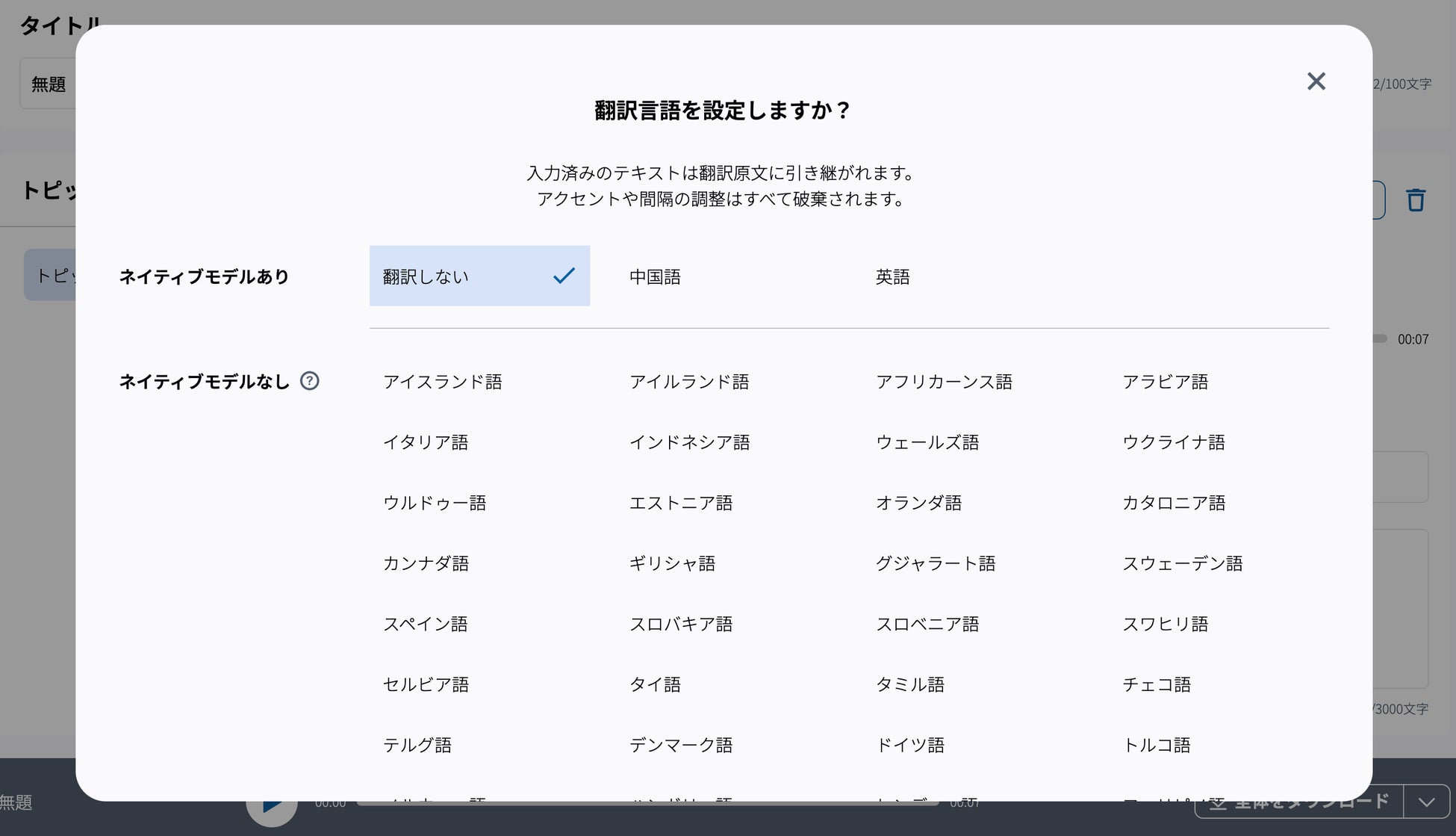Select the 翻訳しない option
Screen dimensions: 1456x836
coord(479,276)
